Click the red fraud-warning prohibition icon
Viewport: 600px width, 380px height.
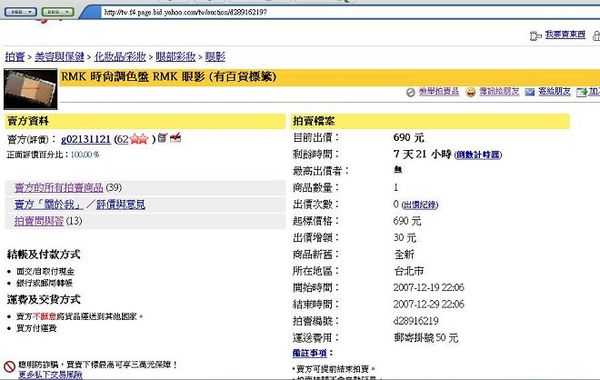point(9,367)
